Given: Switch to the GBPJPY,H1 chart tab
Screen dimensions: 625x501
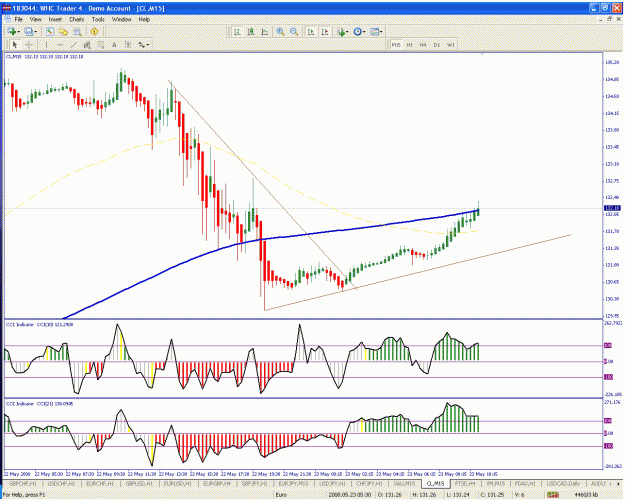Looking at the screenshot, I should 255,483.
